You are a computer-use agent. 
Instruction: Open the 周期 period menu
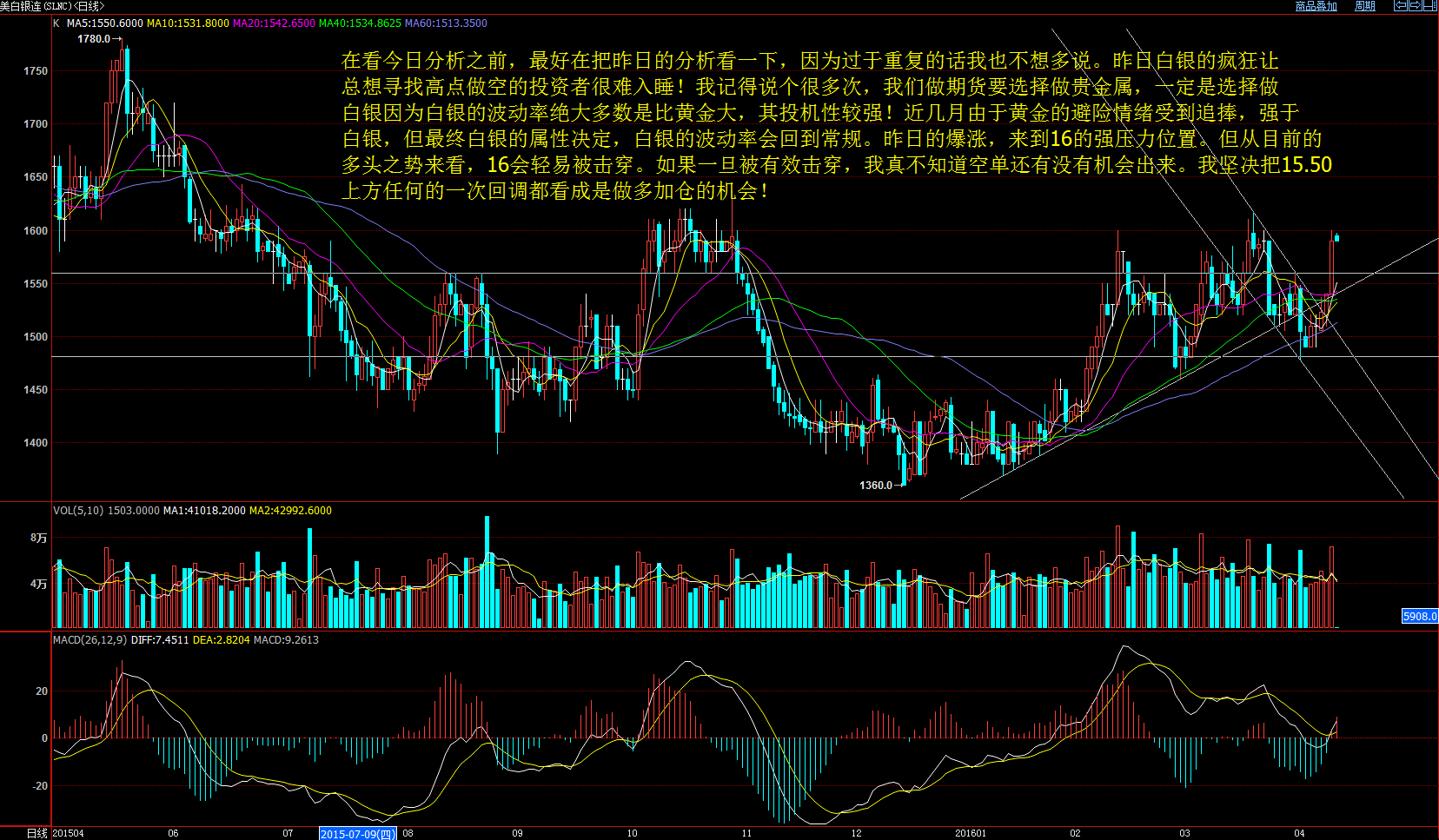coord(1364,6)
